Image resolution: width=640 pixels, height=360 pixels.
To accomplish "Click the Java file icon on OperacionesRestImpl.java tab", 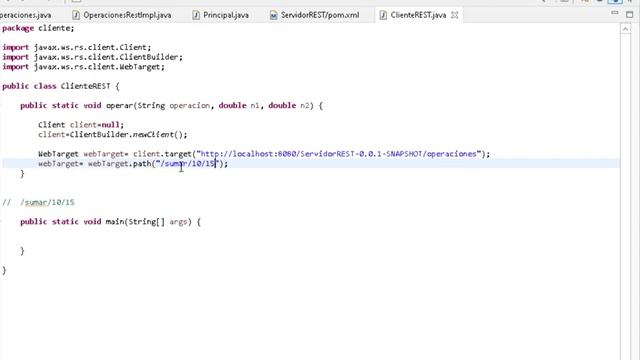I will pyautogui.click(x=76, y=15).
